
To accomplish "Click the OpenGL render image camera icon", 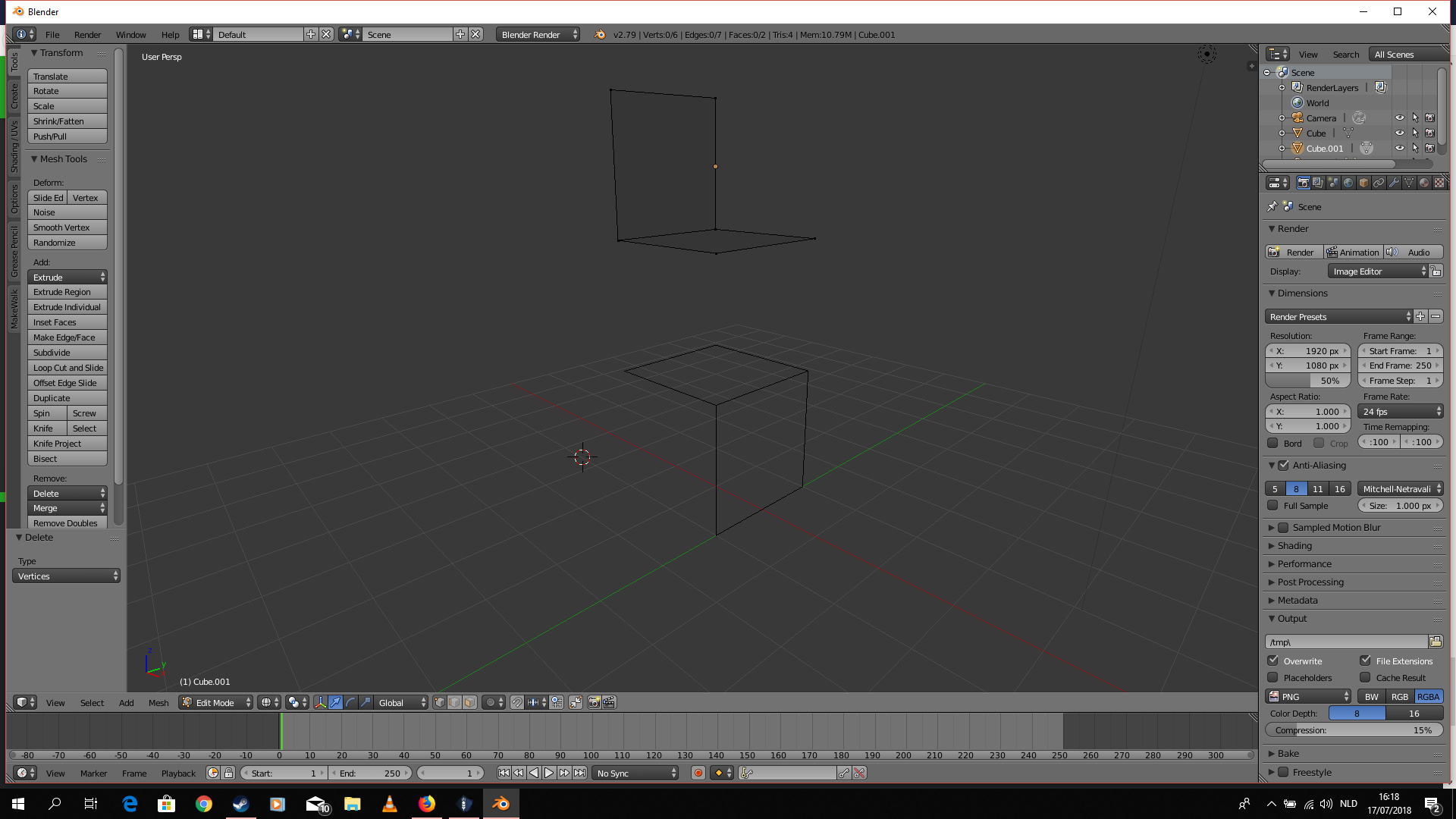I will 594,702.
